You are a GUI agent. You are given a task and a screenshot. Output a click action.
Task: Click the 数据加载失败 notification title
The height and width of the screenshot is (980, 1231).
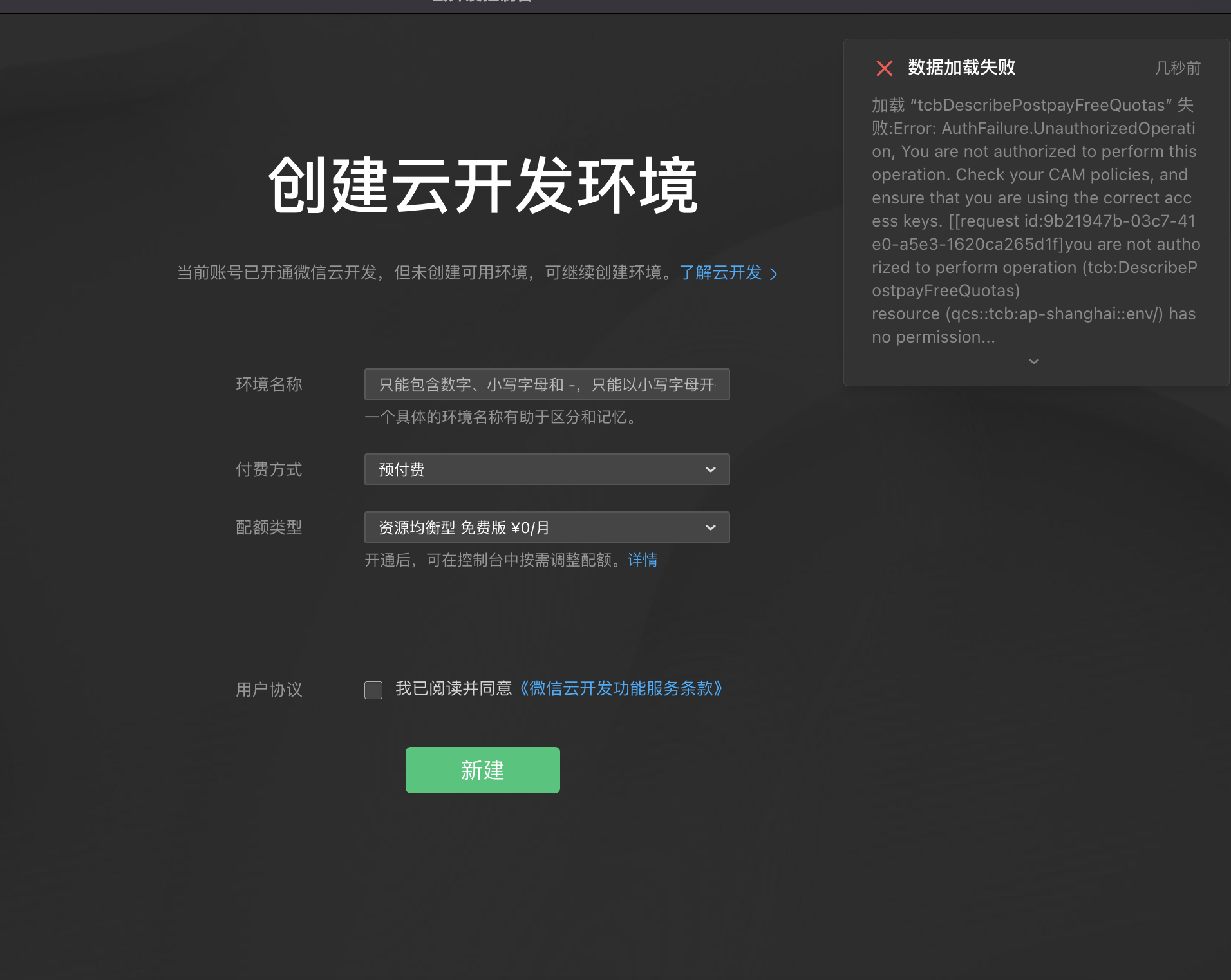coord(962,68)
